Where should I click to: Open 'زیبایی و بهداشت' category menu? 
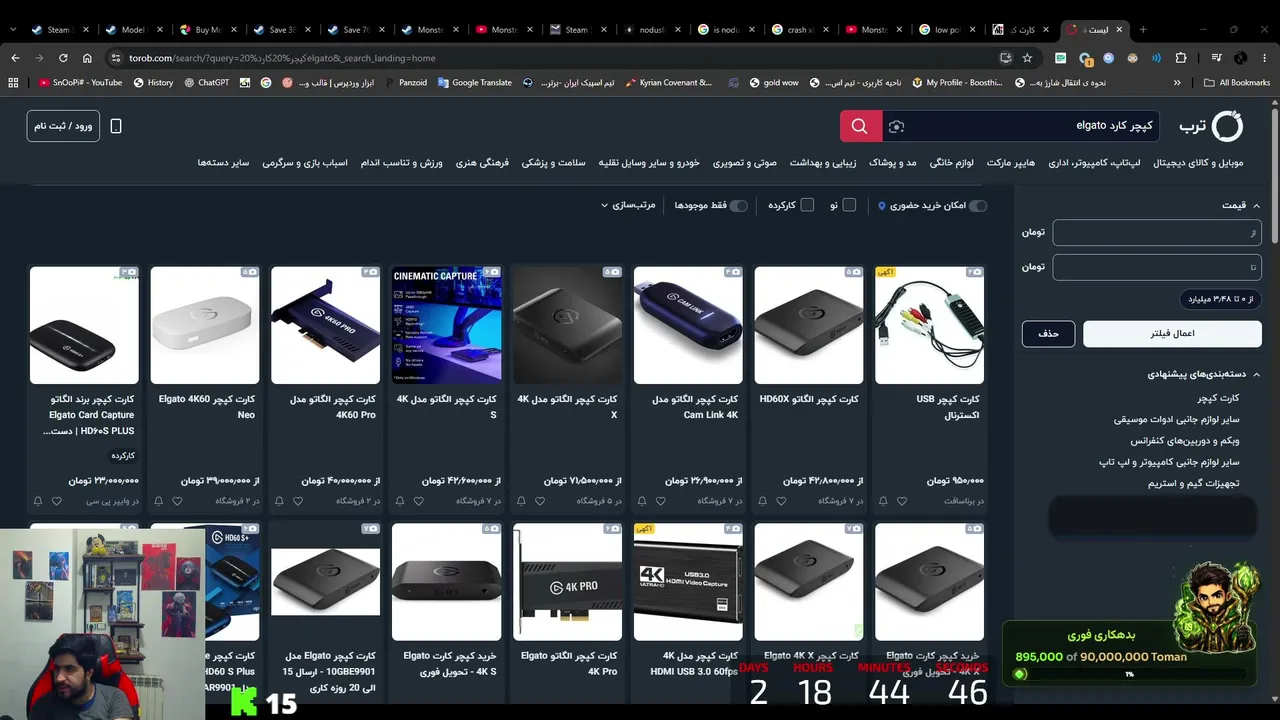(823, 163)
